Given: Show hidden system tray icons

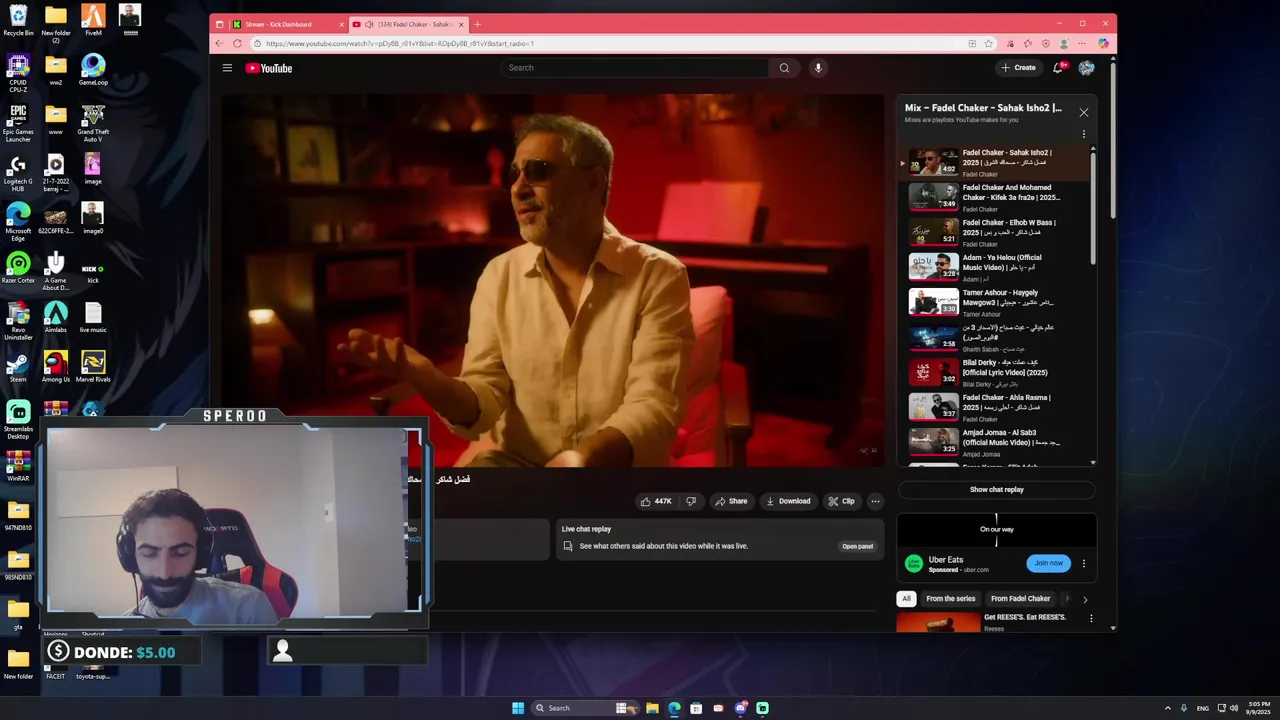Looking at the screenshot, I should point(1167,708).
